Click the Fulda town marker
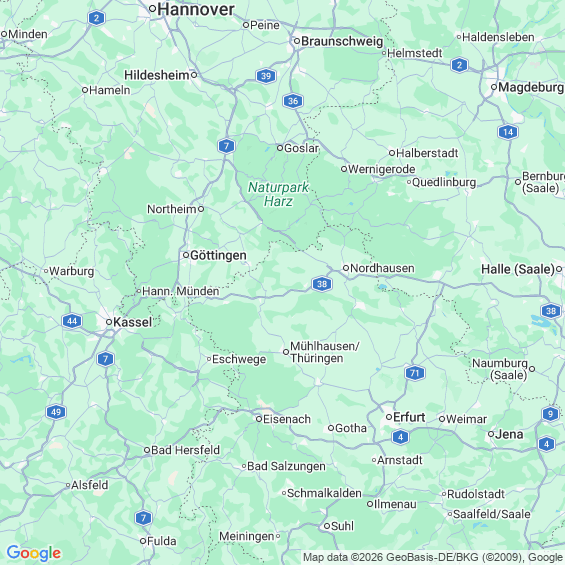 click(x=143, y=541)
